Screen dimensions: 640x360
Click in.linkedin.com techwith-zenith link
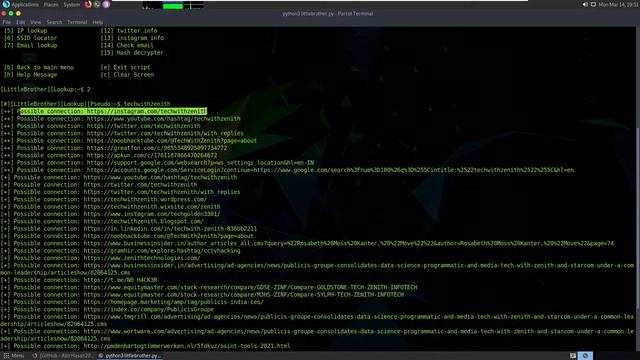click(x=170, y=229)
